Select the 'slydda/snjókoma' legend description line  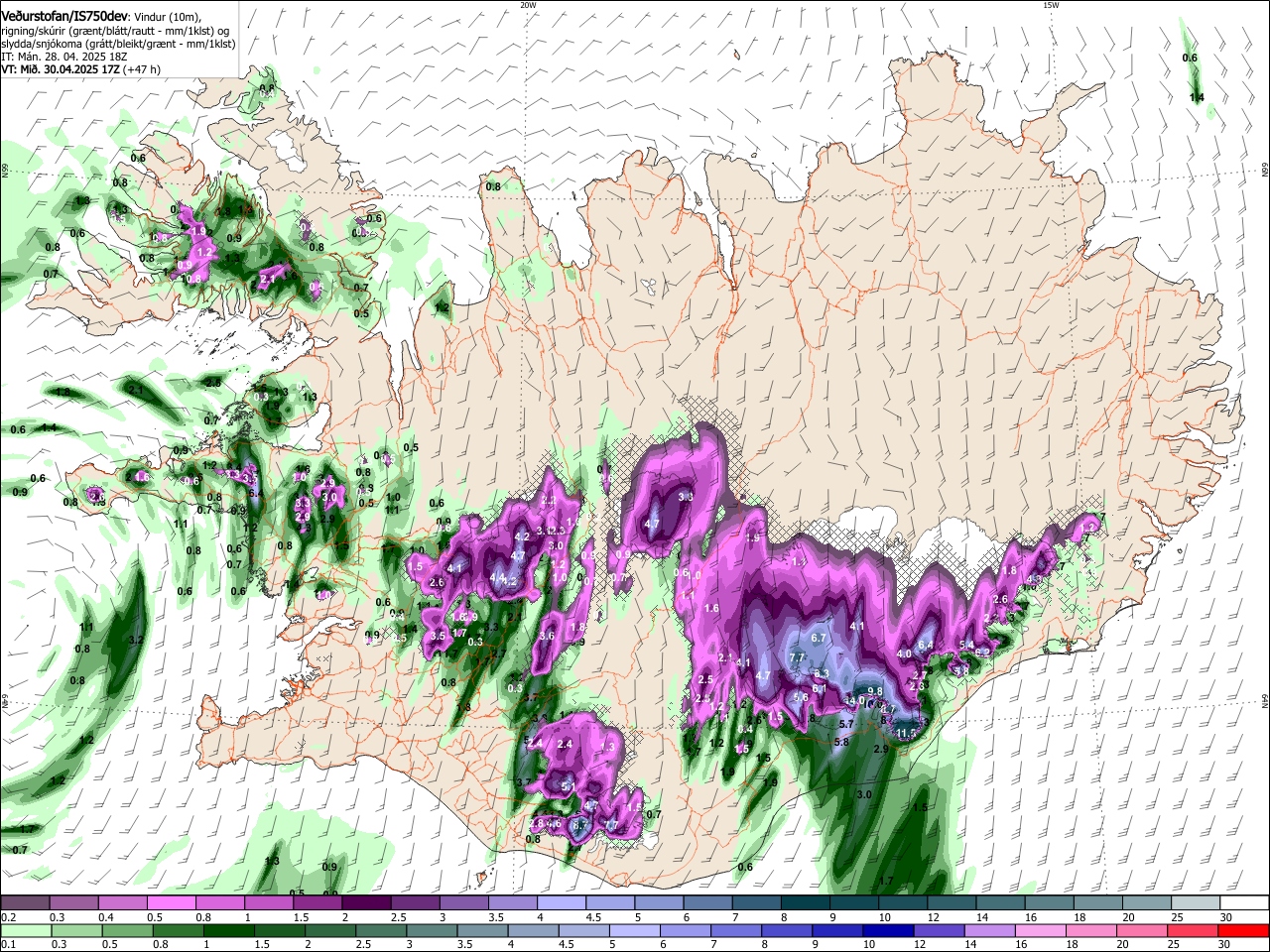118,44
